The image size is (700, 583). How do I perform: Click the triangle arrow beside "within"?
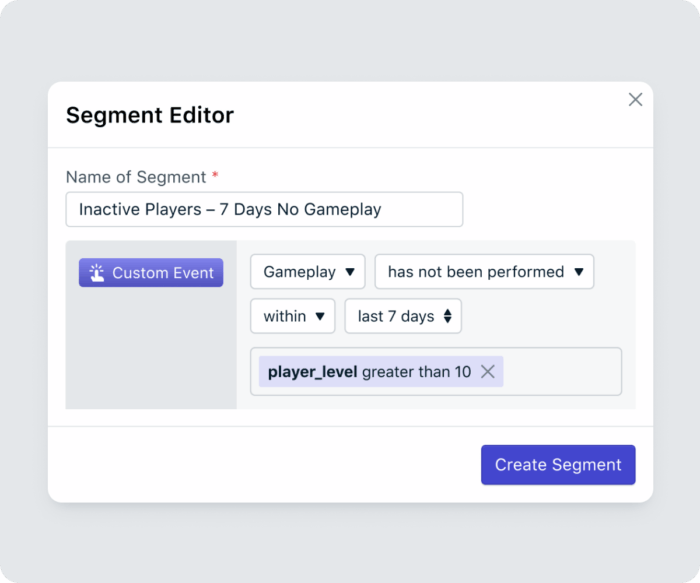pyautogui.click(x=320, y=316)
